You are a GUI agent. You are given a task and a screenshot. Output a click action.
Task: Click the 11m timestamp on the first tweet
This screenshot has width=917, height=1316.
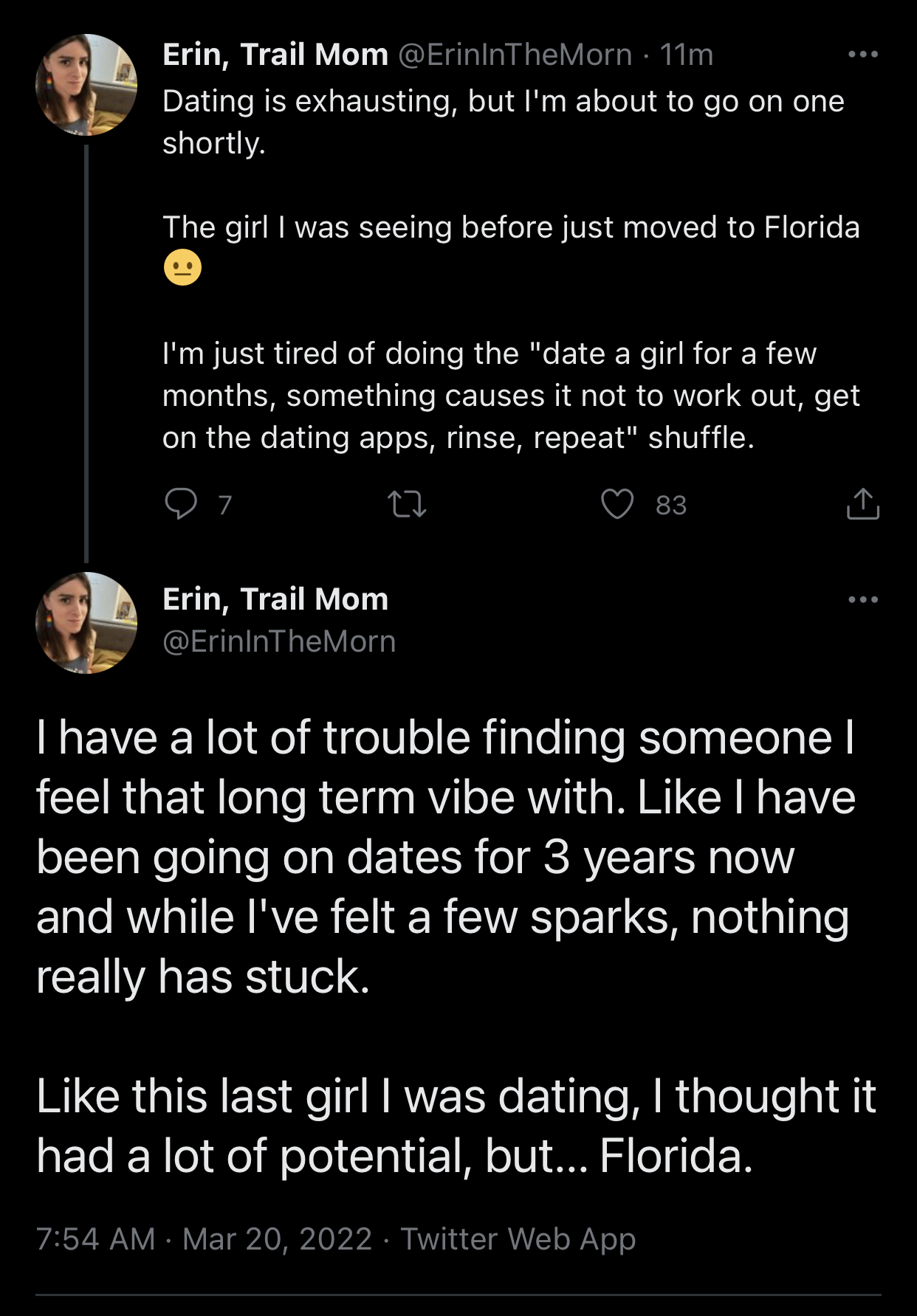pos(686,55)
